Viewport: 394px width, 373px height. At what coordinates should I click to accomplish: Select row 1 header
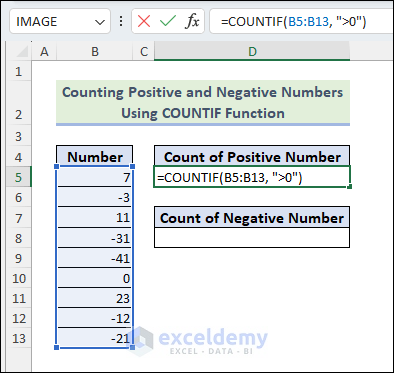click(18, 71)
